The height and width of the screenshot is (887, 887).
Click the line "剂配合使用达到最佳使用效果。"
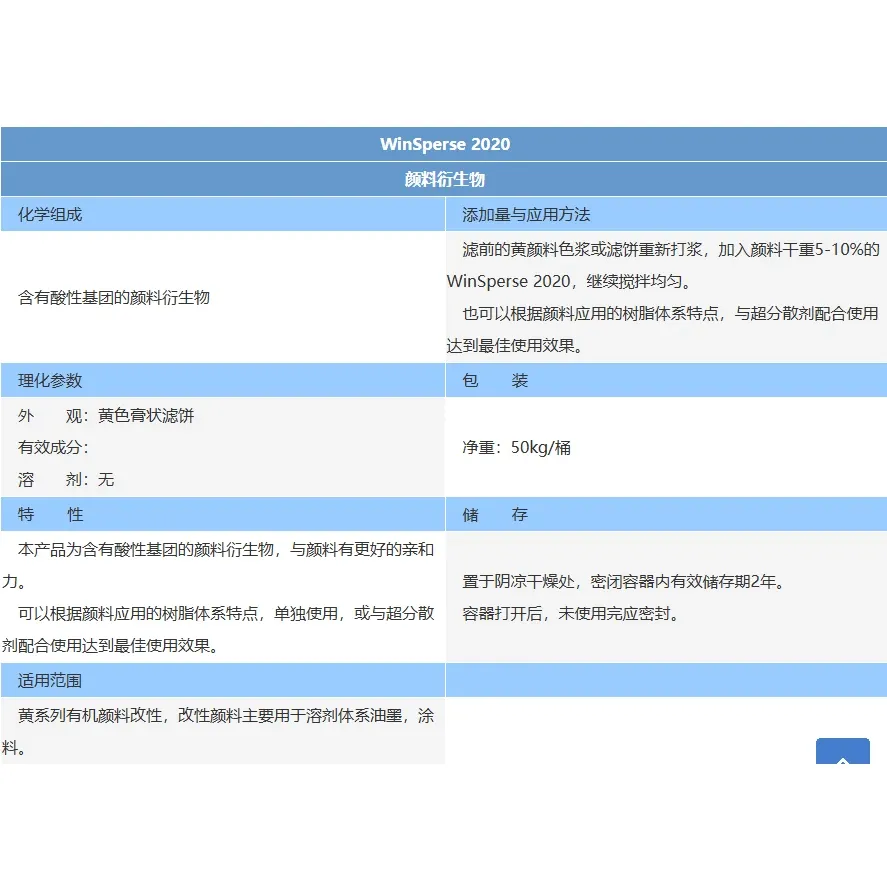(110, 645)
